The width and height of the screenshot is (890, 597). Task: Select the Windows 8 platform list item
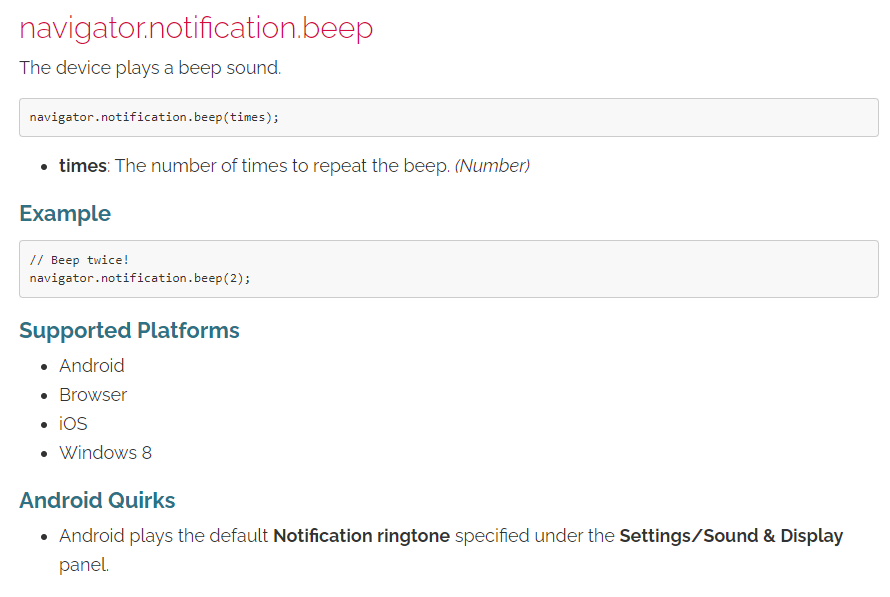pyautogui.click(x=106, y=452)
